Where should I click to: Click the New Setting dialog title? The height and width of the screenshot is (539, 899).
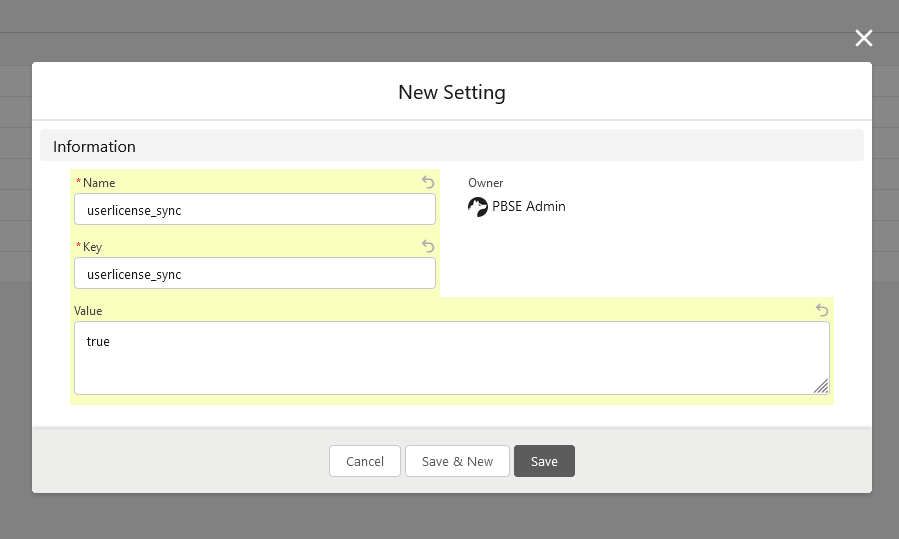tap(452, 92)
